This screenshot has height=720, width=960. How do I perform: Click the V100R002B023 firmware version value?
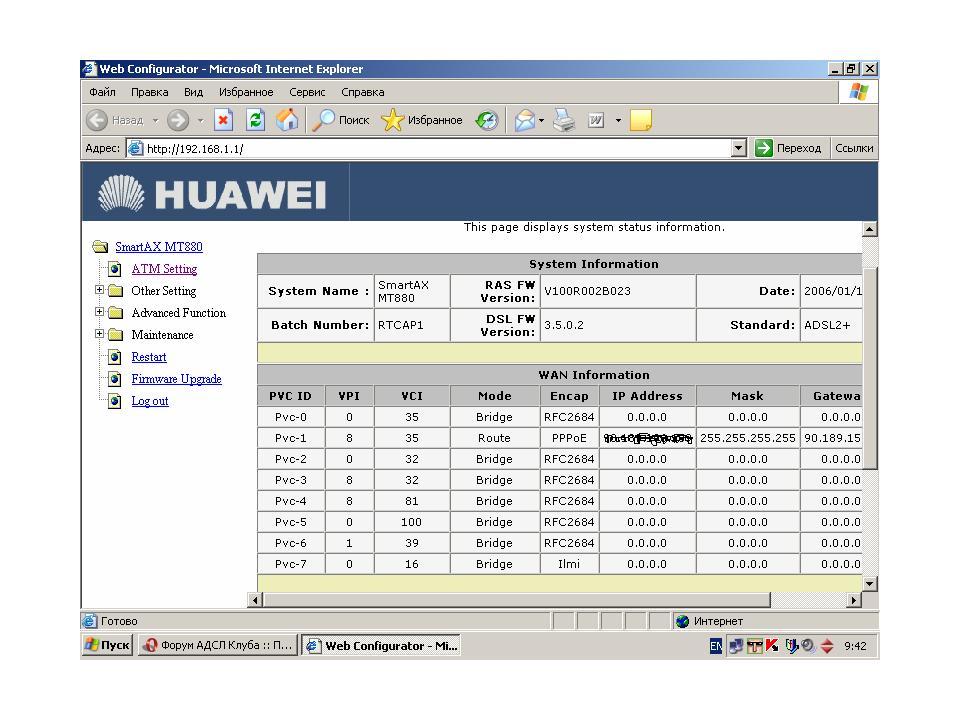pyautogui.click(x=587, y=291)
